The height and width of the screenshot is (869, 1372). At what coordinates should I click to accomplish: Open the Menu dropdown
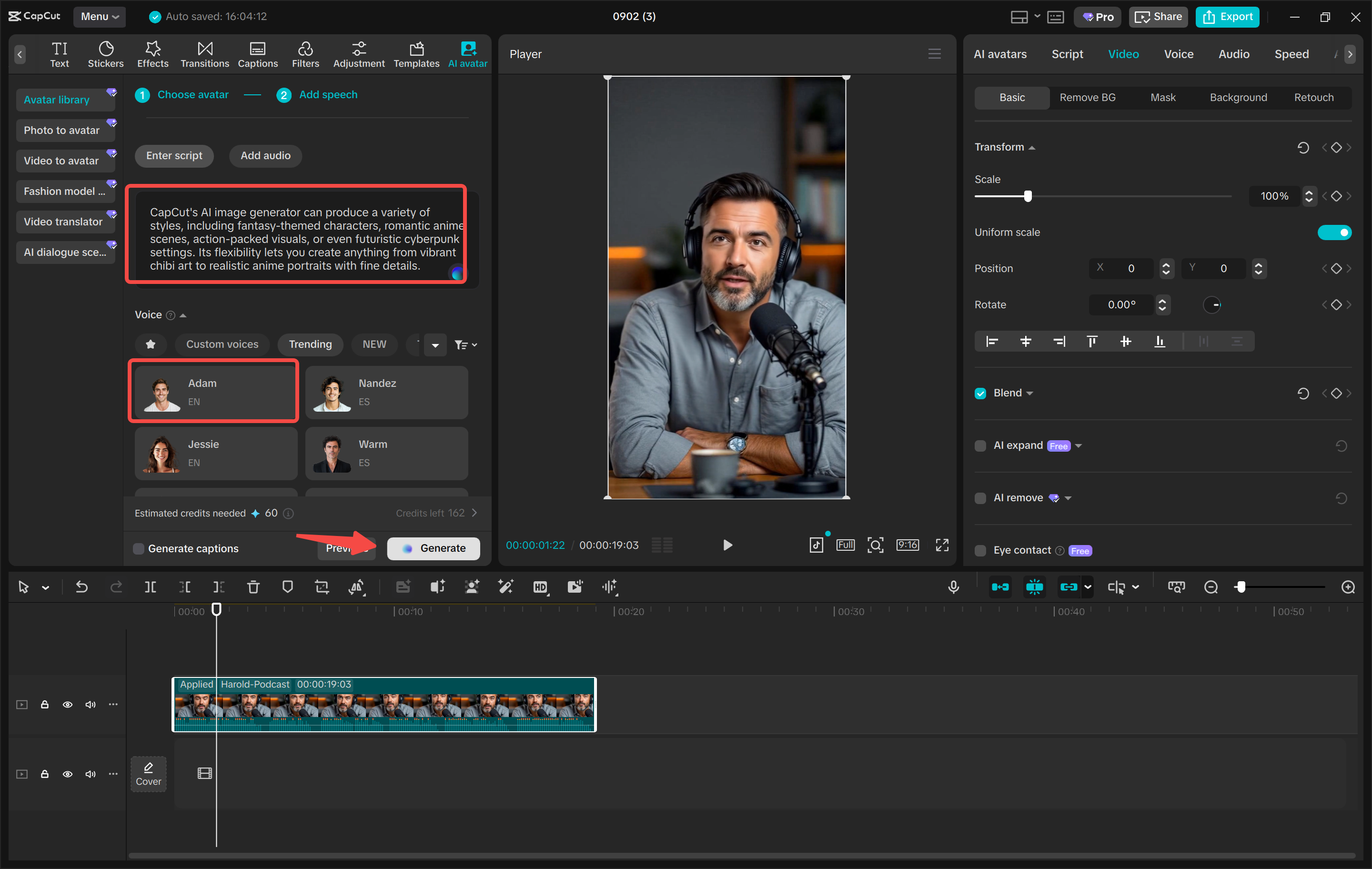100,17
